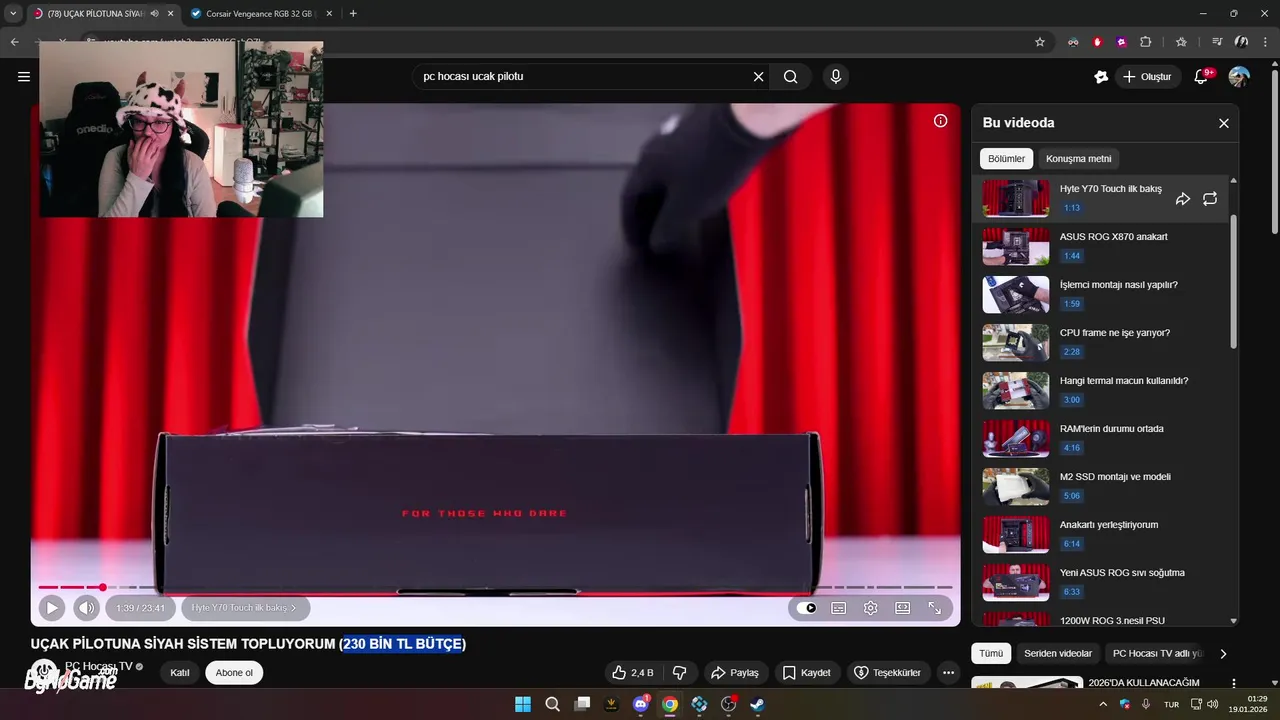The width and height of the screenshot is (1280, 720).
Task: Open a new browser tab
Action: pyautogui.click(x=353, y=14)
